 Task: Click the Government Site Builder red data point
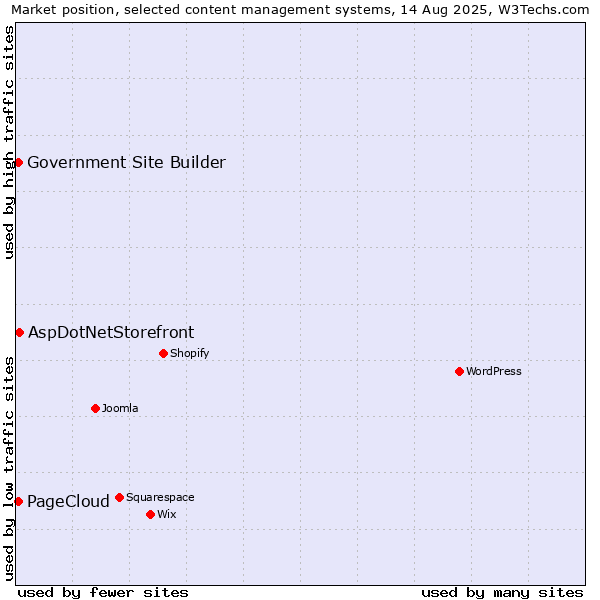tap(19, 163)
